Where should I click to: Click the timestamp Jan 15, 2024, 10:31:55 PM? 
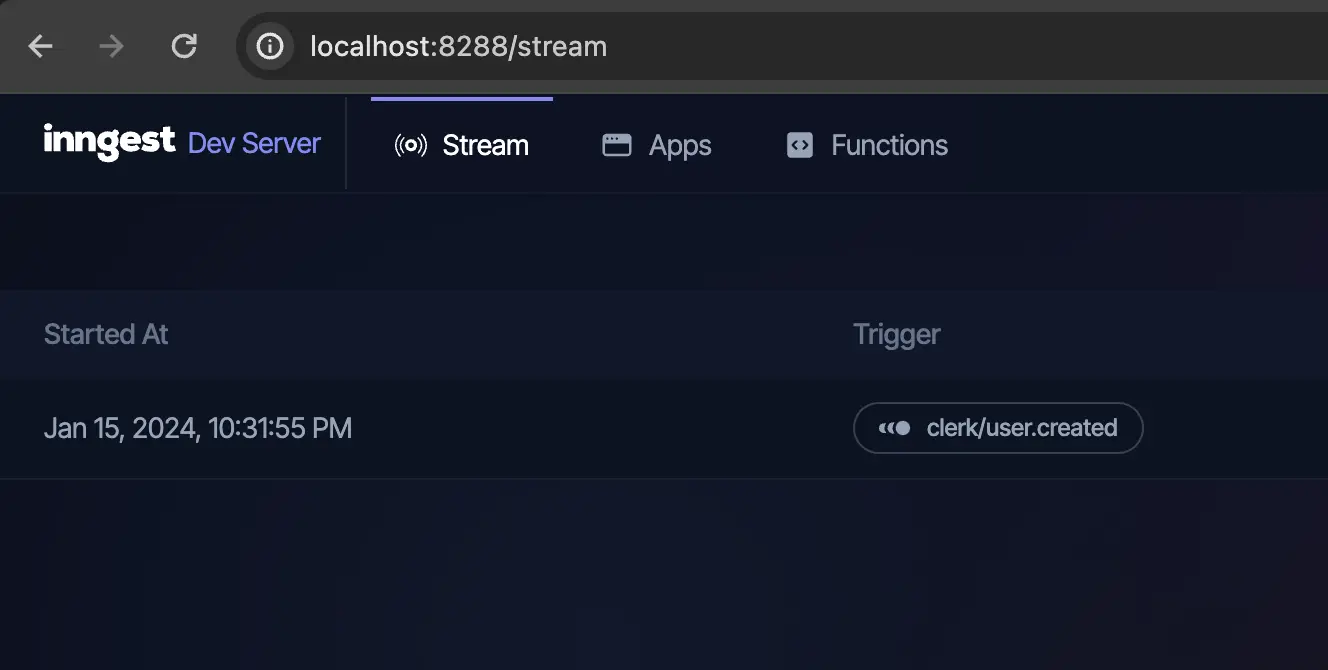tap(198, 428)
